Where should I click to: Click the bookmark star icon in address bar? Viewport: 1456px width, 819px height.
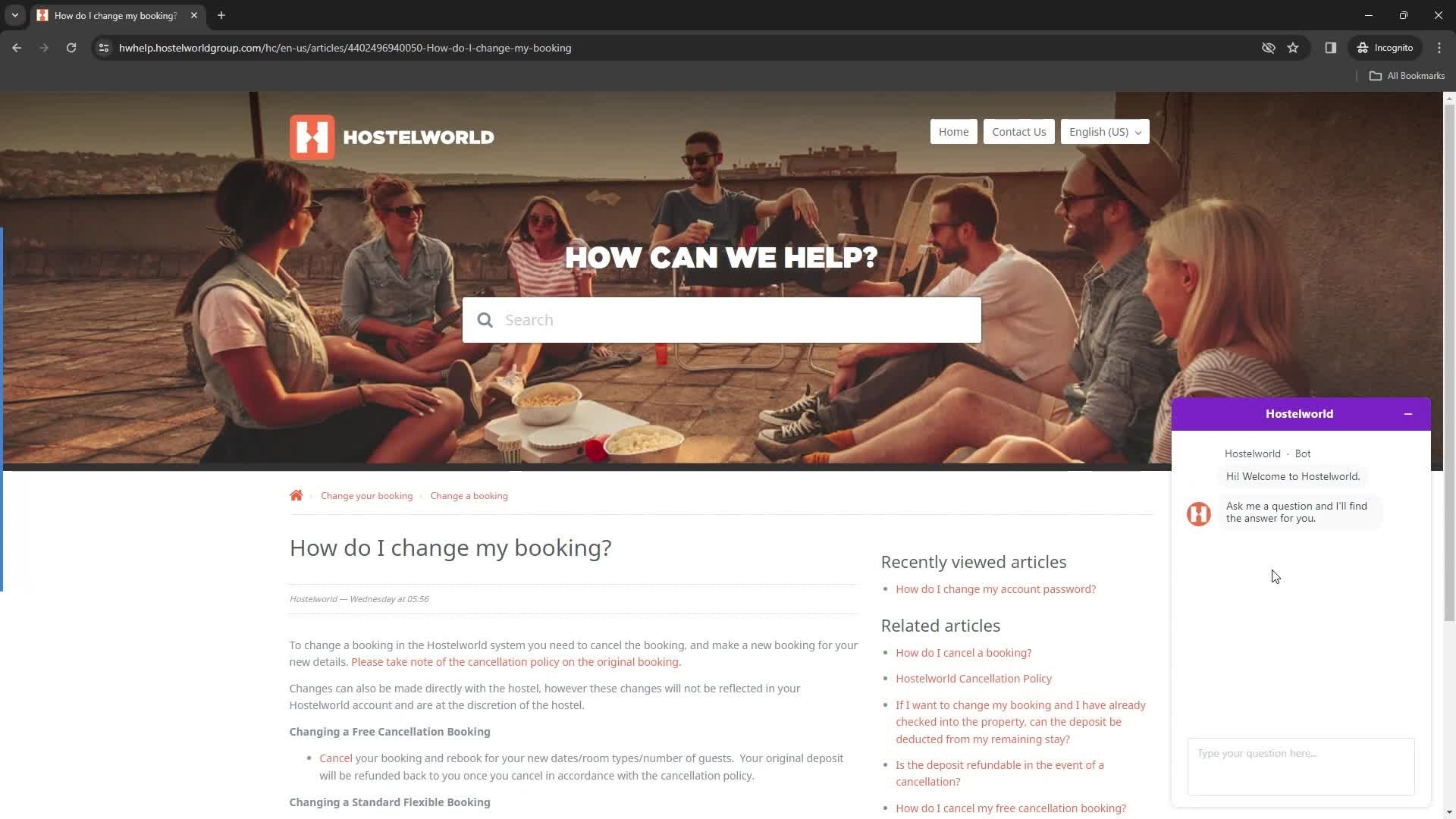coord(1293,47)
